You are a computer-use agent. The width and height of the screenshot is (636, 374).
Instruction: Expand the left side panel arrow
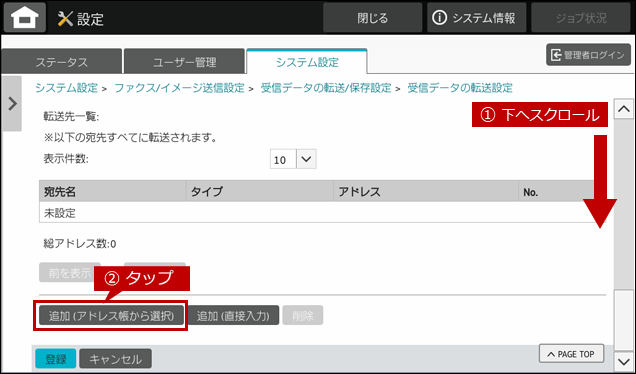click(12, 104)
